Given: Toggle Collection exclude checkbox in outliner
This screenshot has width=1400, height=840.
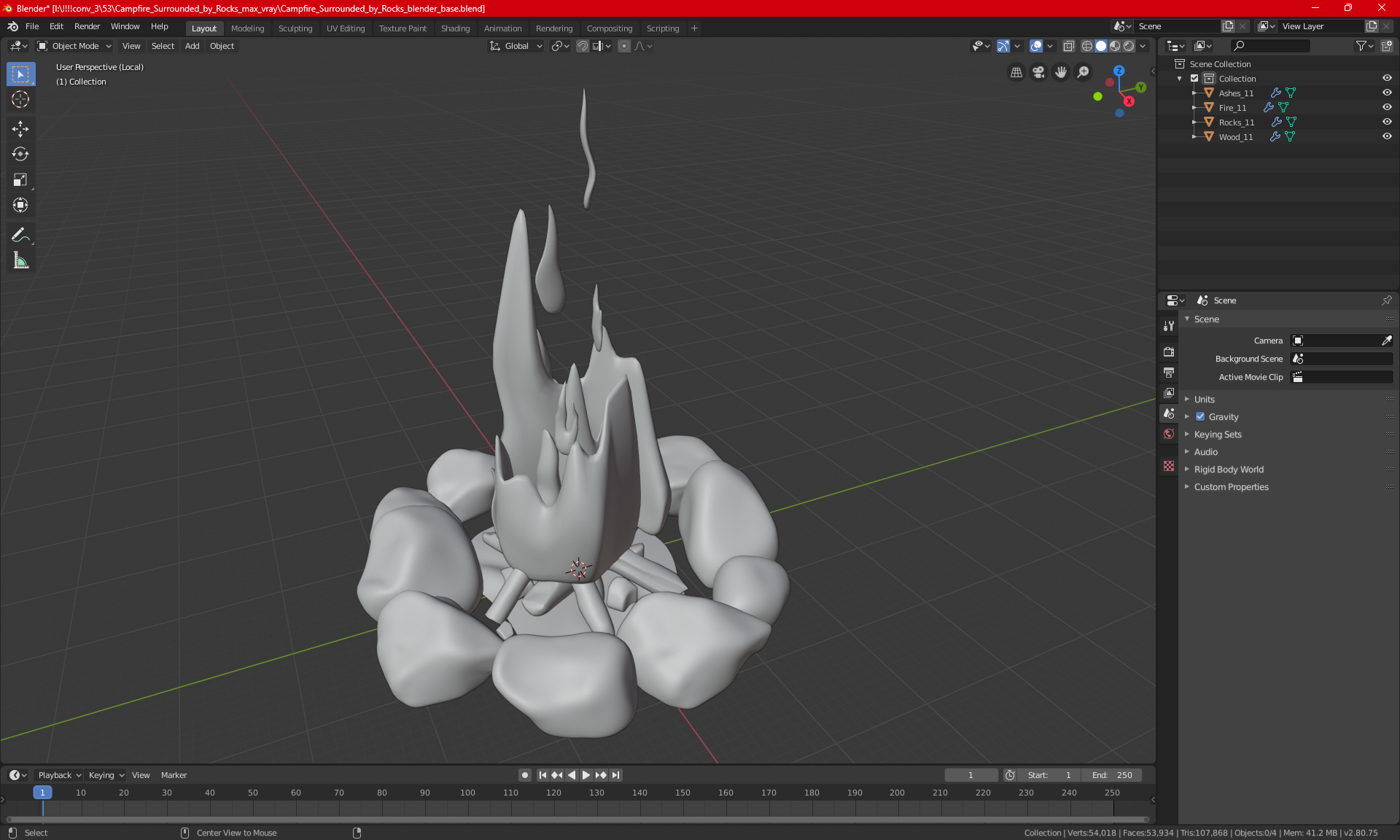Looking at the screenshot, I should (1194, 78).
